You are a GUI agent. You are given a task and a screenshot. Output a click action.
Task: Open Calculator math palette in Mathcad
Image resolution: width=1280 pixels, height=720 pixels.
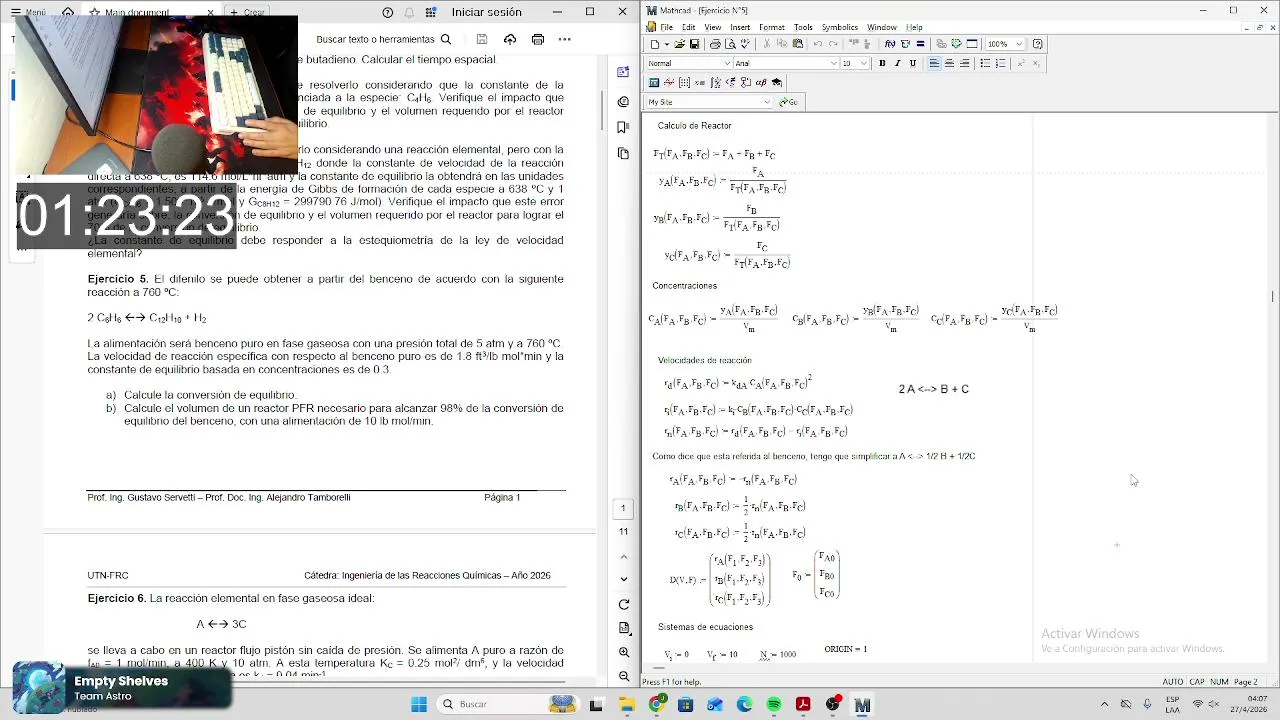(654, 82)
